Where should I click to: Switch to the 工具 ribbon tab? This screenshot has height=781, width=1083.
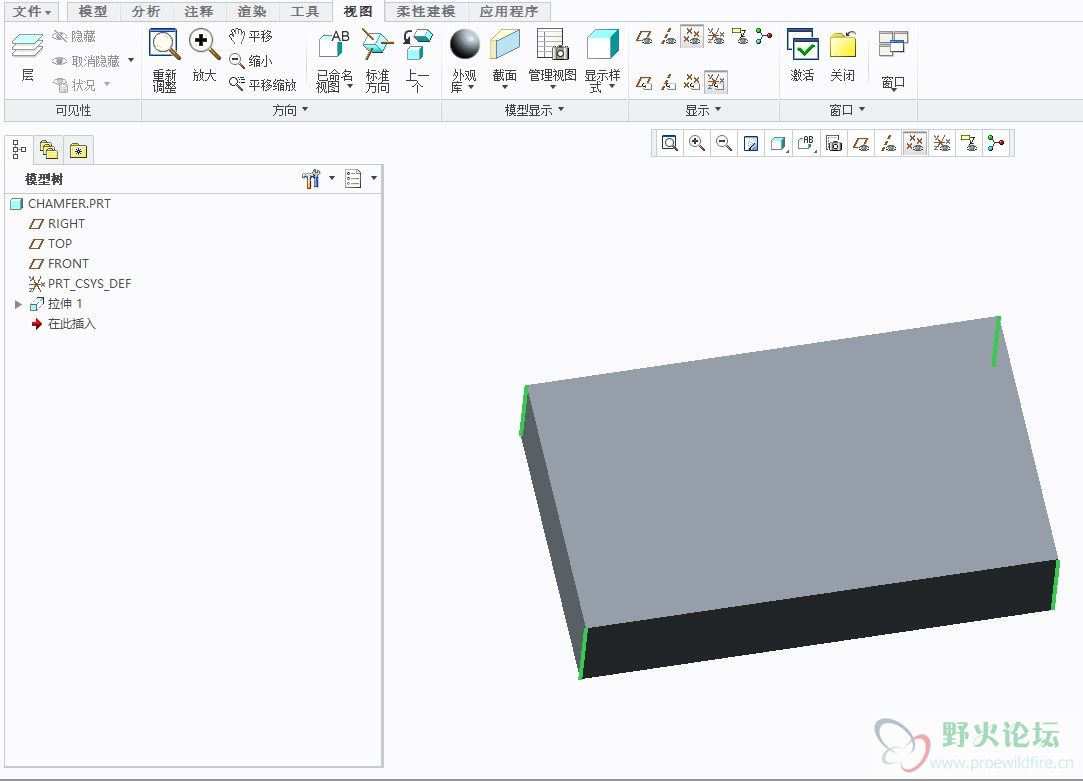pos(305,12)
